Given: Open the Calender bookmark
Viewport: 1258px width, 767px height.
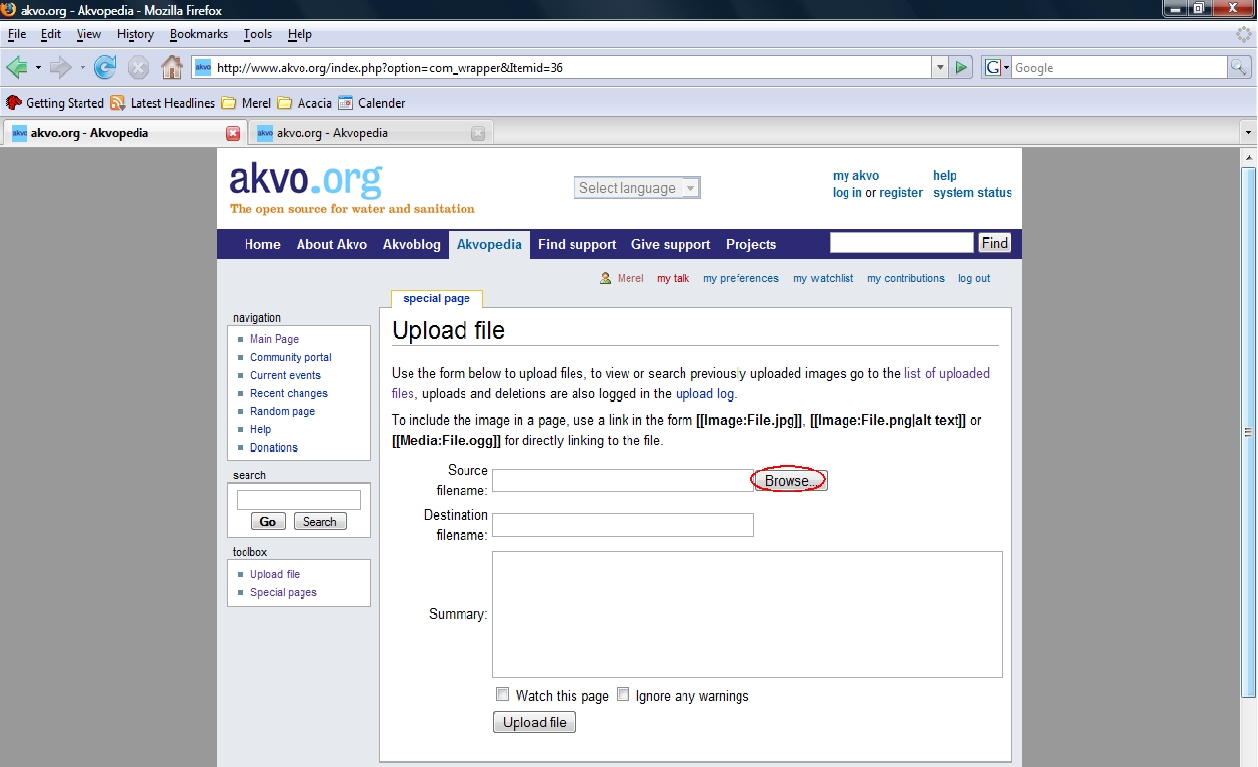Looking at the screenshot, I should (x=372, y=103).
